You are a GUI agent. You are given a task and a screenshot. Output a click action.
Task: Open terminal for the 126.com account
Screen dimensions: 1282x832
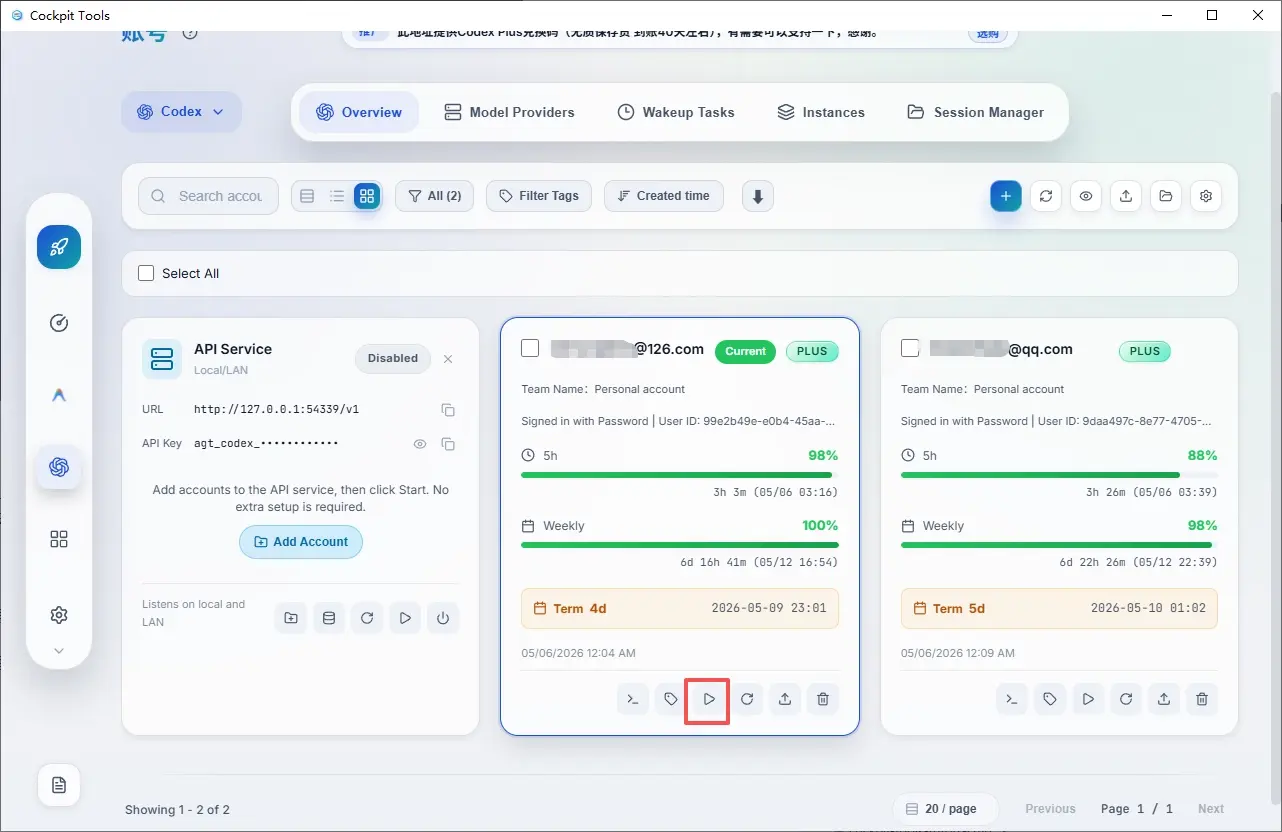click(x=633, y=699)
